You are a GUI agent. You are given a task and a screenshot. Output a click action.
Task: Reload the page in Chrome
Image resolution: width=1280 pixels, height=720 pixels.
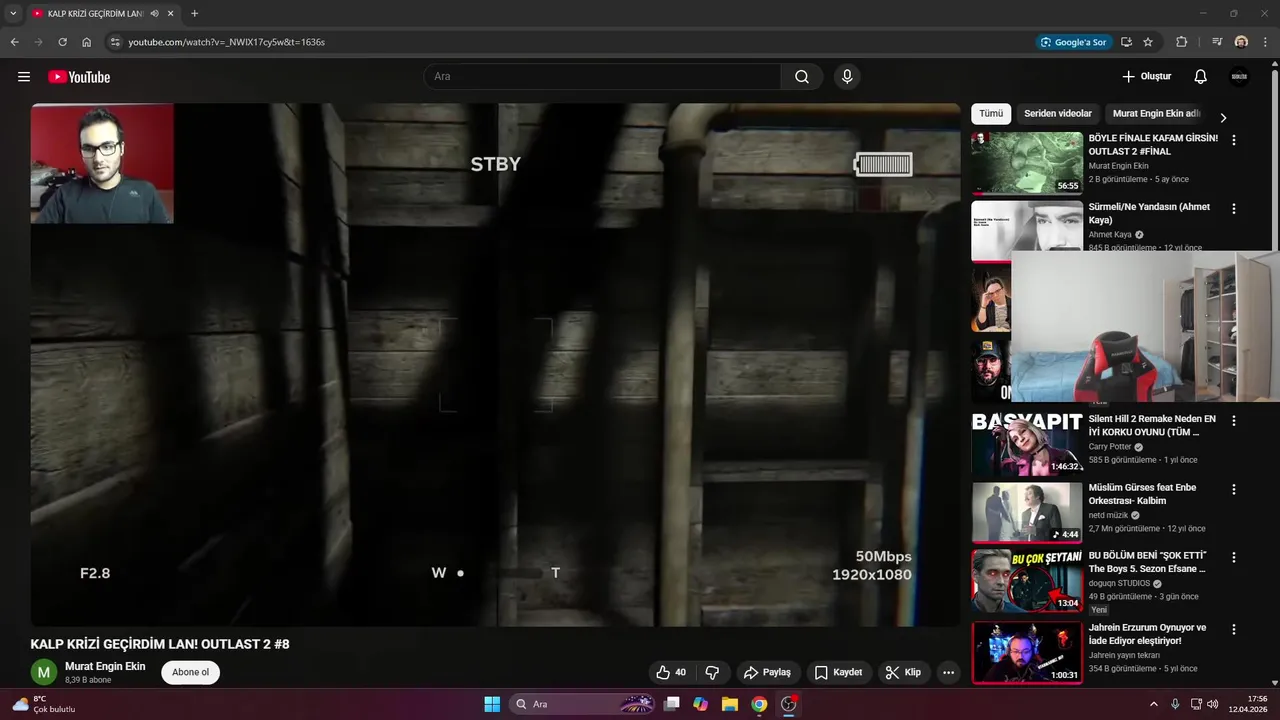click(62, 42)
